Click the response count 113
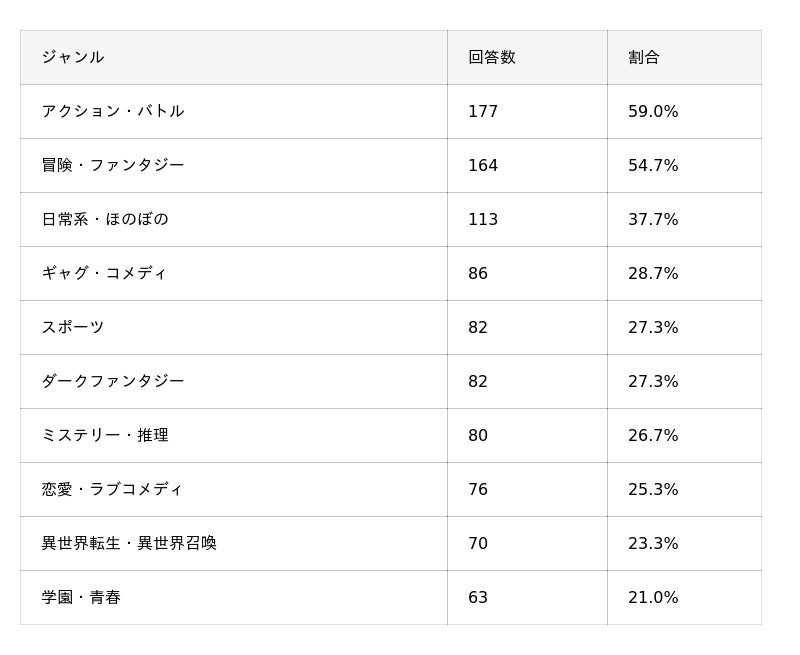 tap(483, 219)
